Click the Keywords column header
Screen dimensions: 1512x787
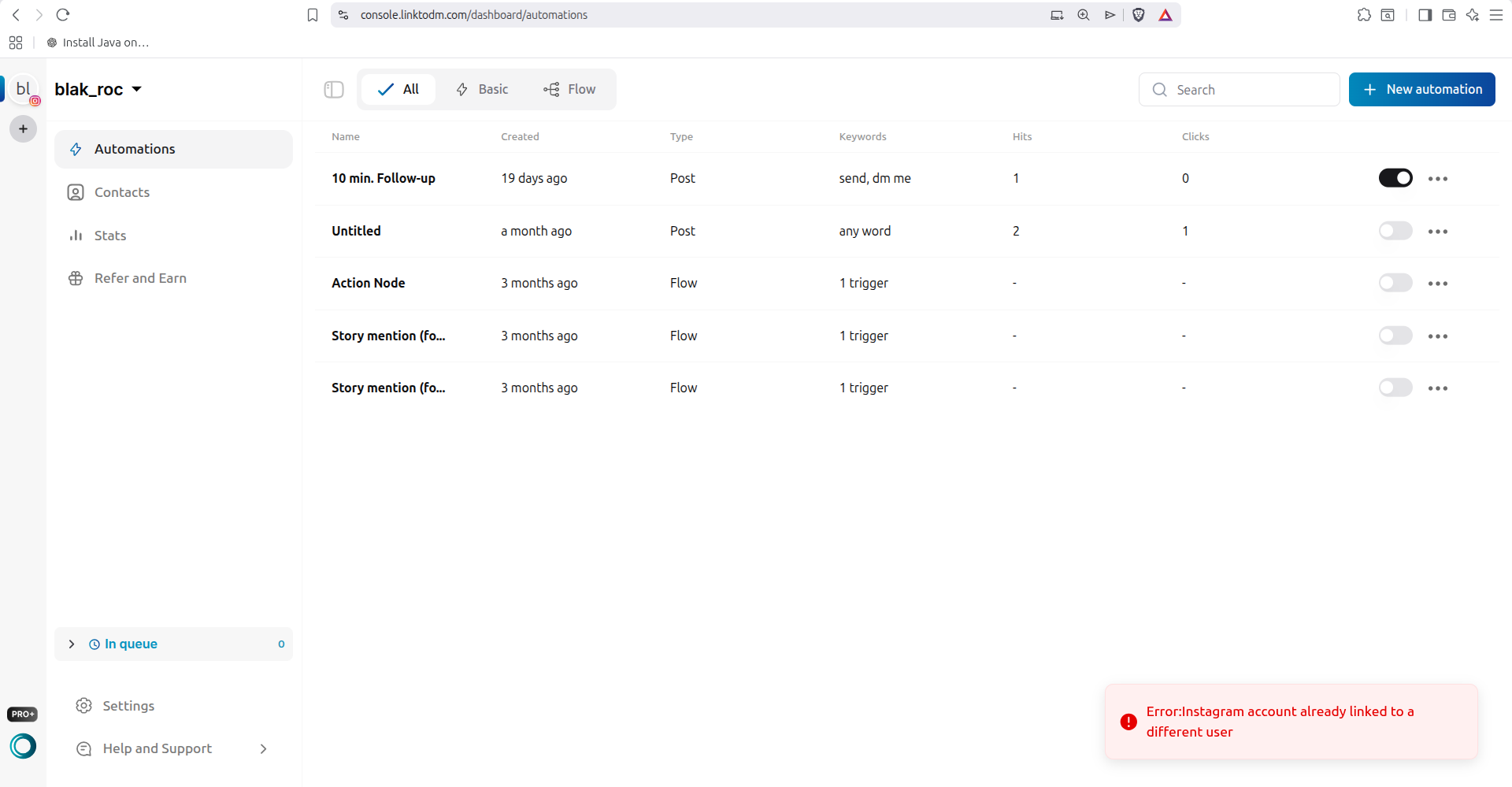[862, 136]
